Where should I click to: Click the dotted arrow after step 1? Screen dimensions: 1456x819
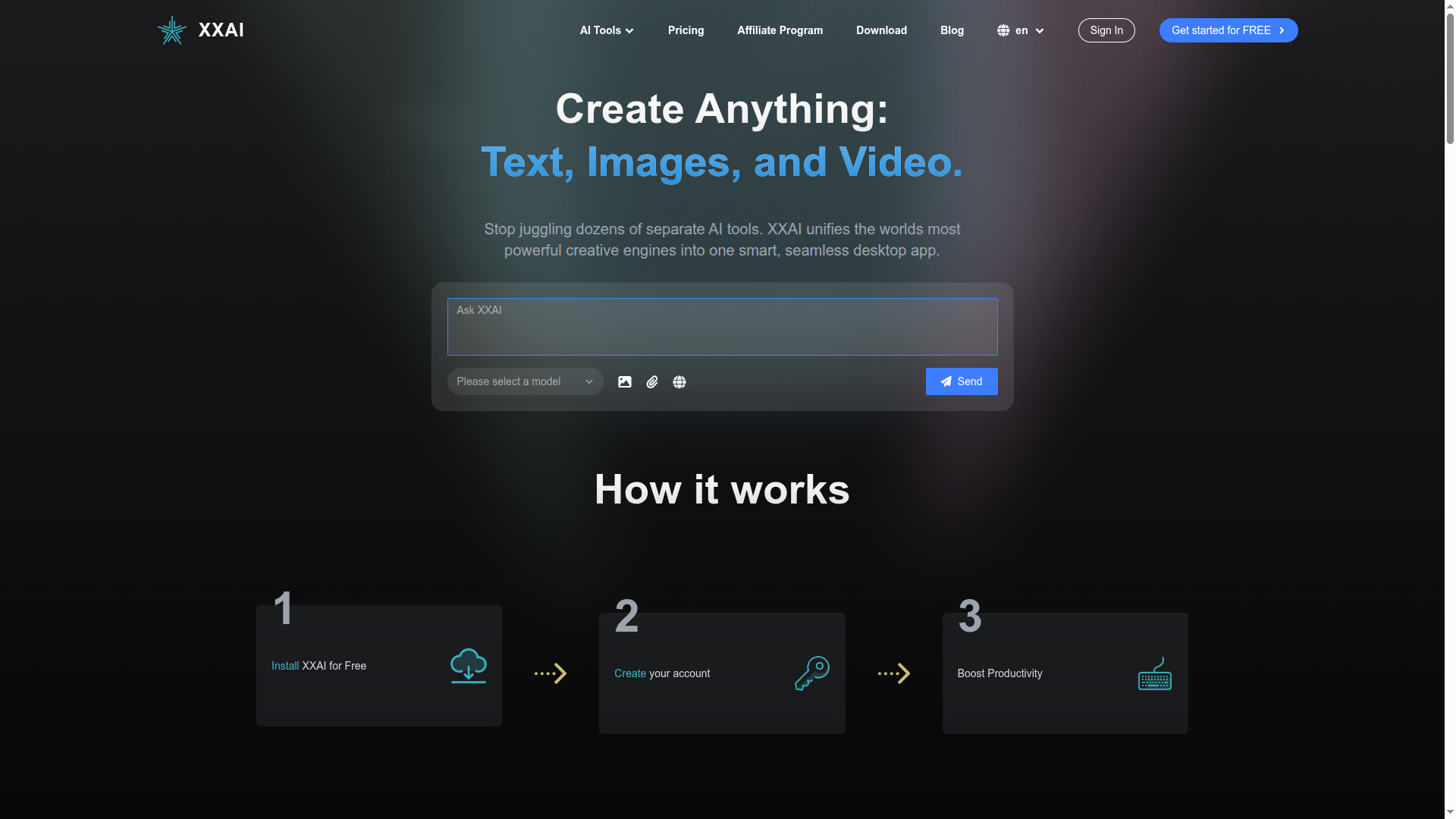pos(551,673)
